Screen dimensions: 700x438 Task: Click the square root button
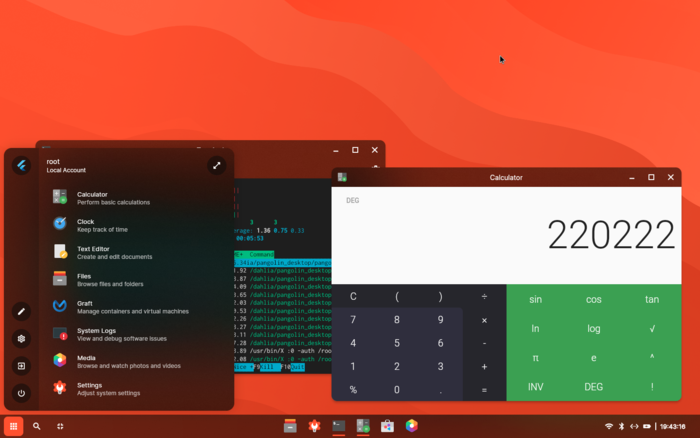652,329
